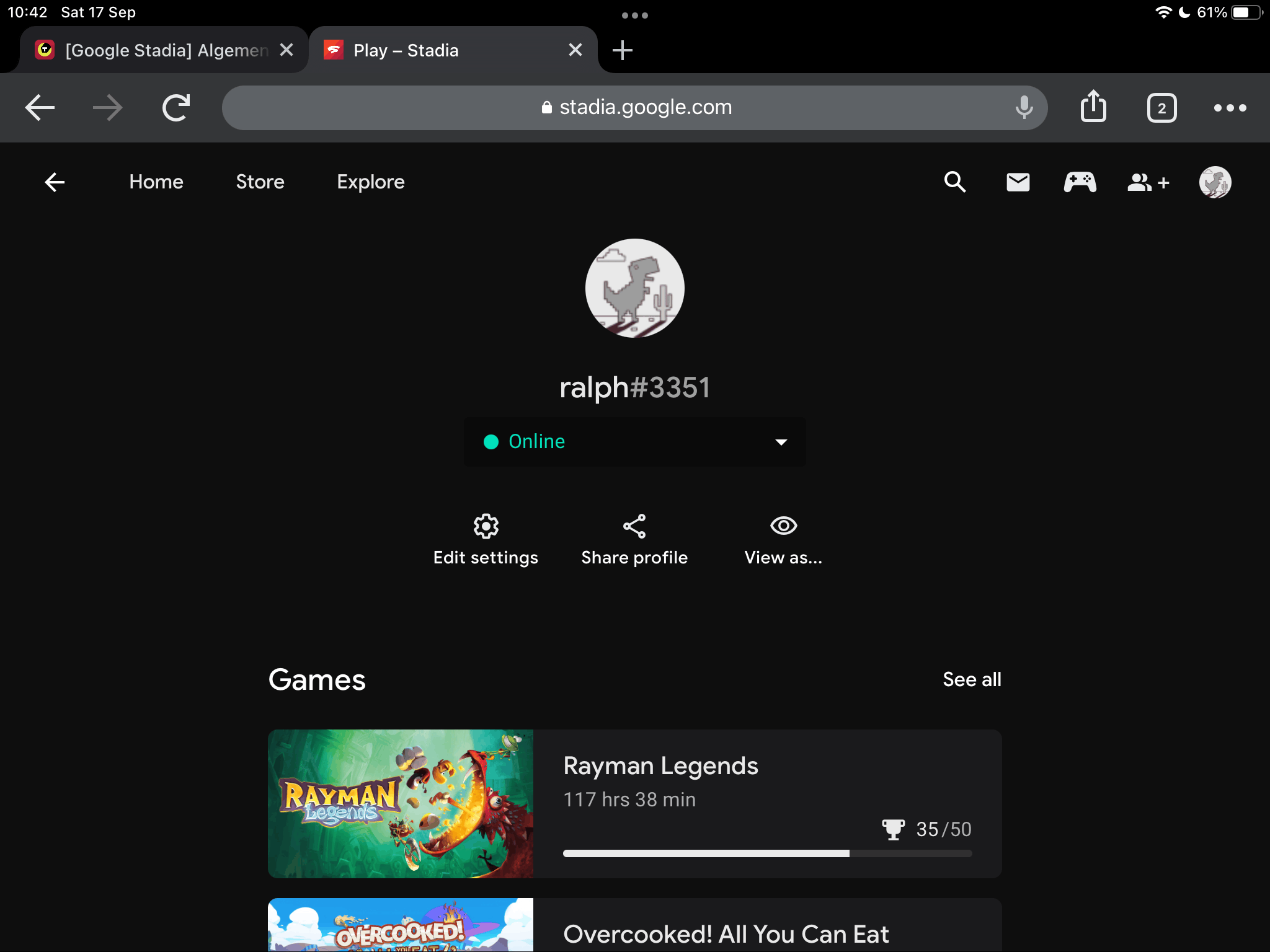The image size is (1270, 952).
Task: Click the controller gamepad icon
Action: click(1080, 182)
